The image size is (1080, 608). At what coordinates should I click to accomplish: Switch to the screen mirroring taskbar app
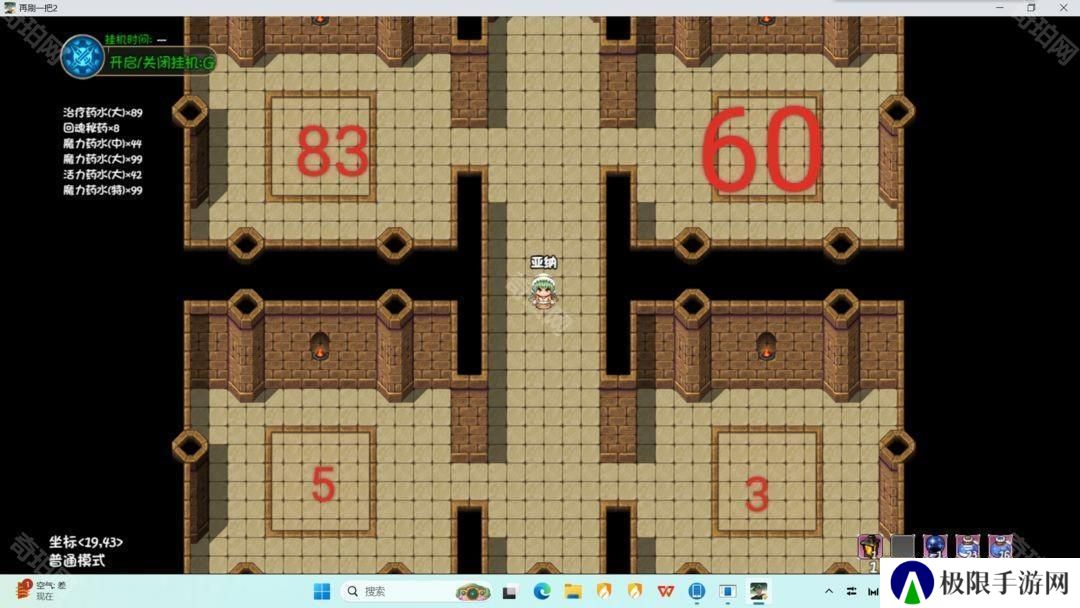(x=727, y=591)
